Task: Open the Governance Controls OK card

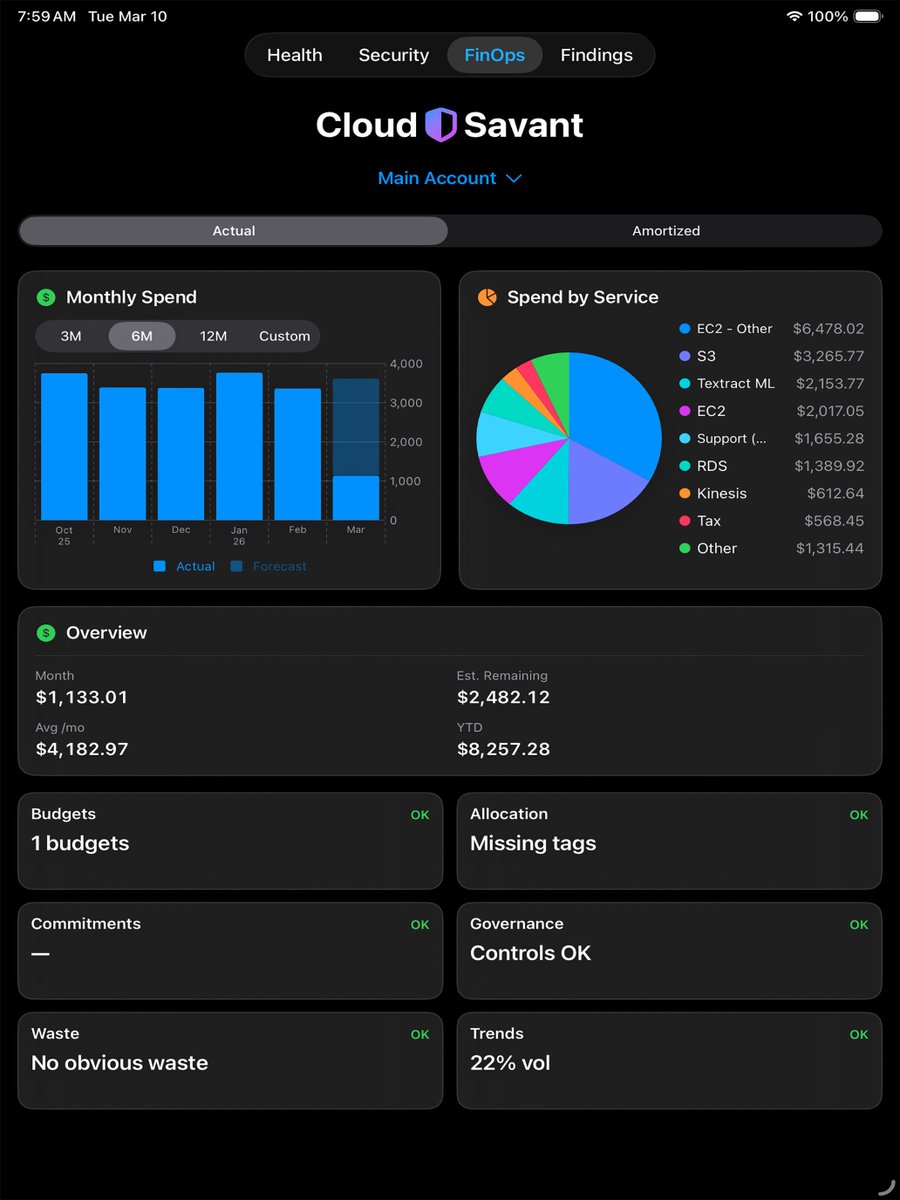Action: (669, 951)
